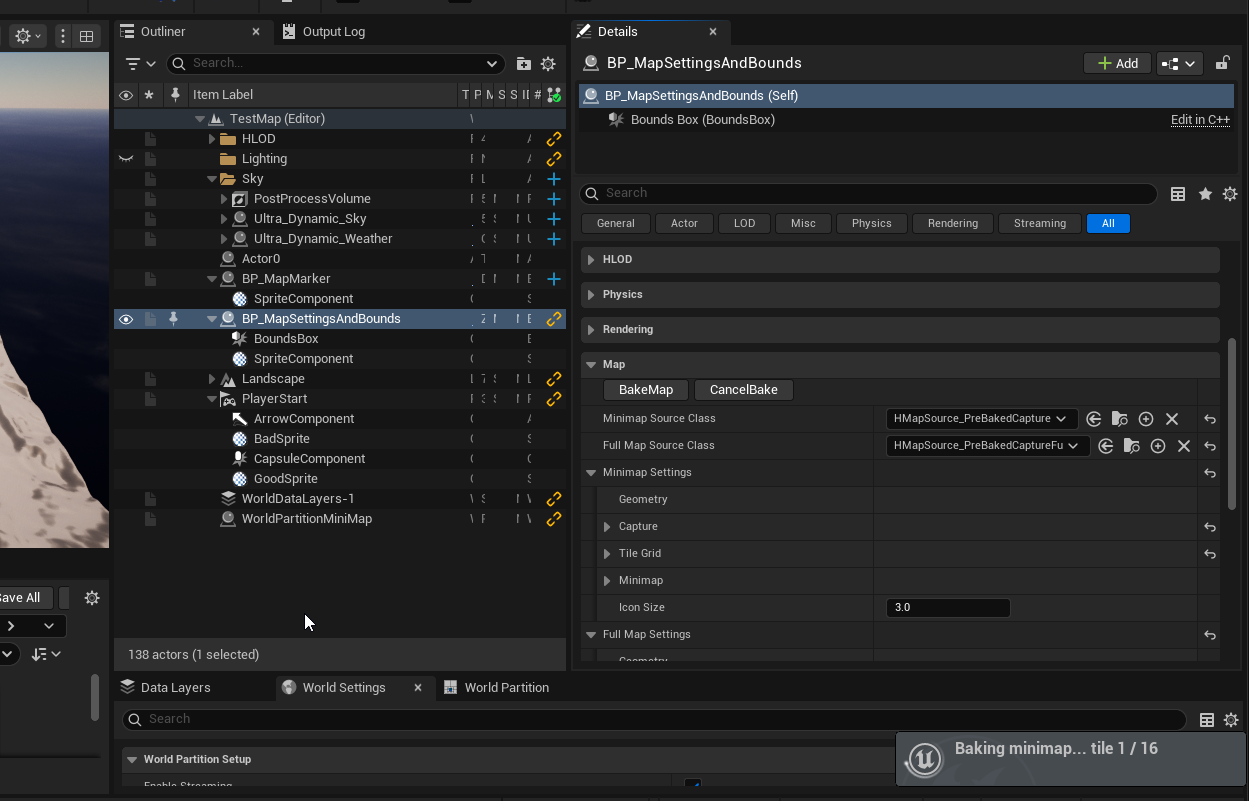Expand the HLOD folder
Screen dimensions: 1249x801
coord(212,139)
